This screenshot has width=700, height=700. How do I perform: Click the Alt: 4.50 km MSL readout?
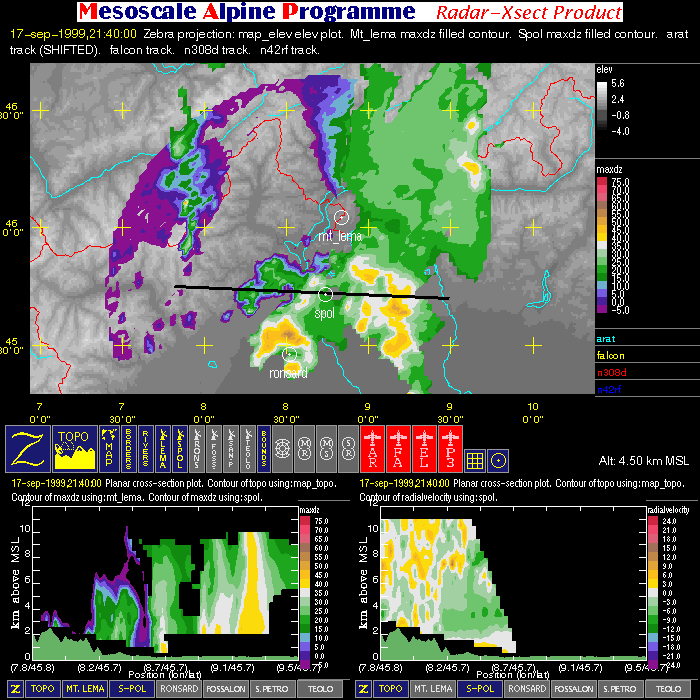tap(643, 461)
